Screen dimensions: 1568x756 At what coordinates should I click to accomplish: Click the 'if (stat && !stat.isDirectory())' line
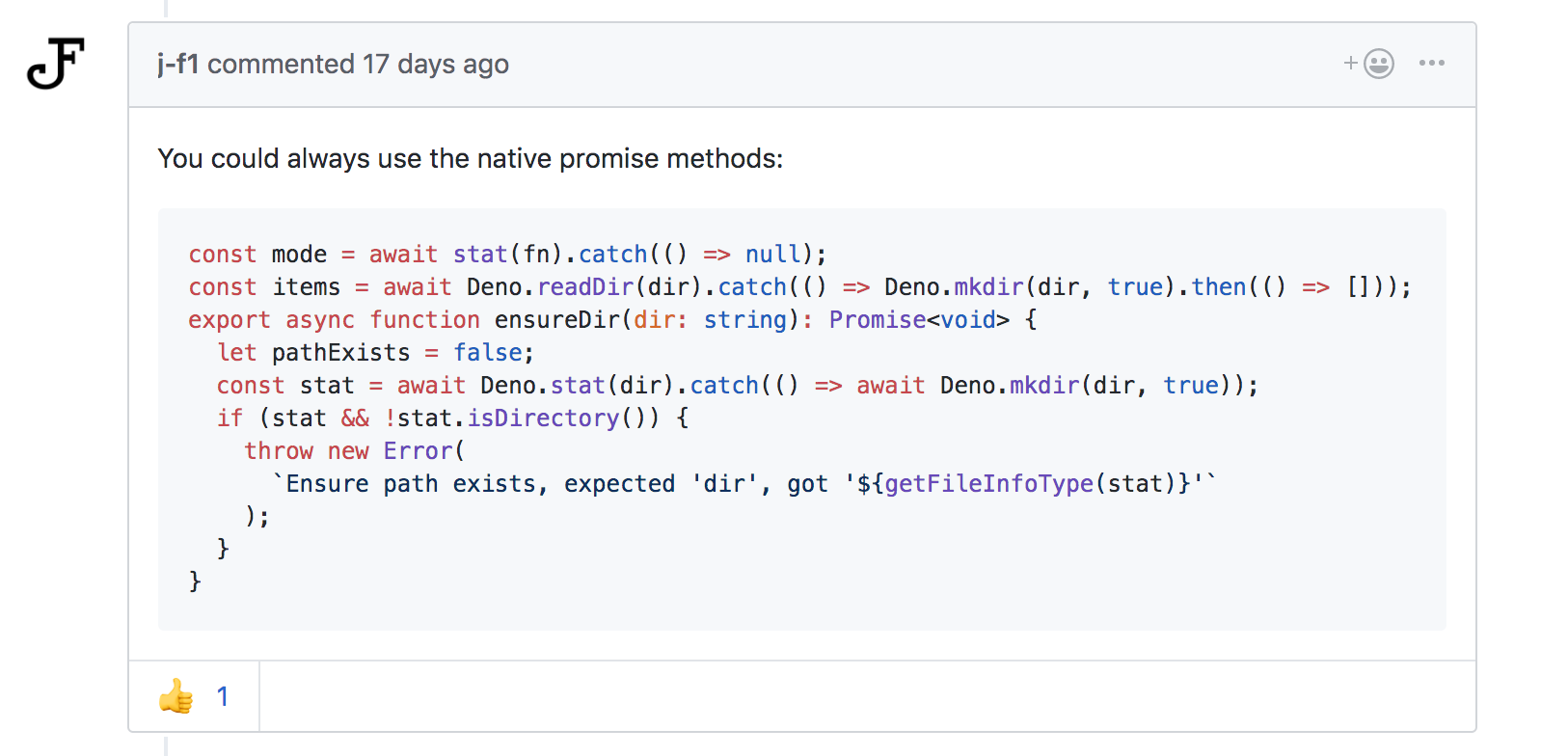[452, 418]
